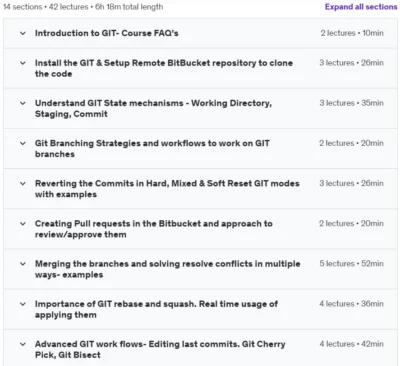Open Advanced GIT work flows section title

tap(160, 349)
